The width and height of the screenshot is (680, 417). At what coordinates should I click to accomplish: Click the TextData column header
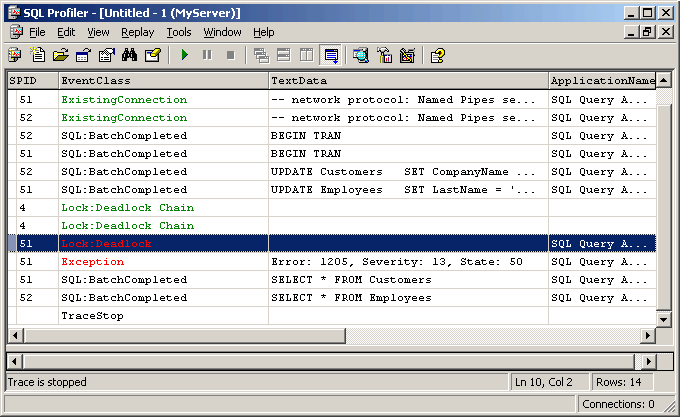409,81
